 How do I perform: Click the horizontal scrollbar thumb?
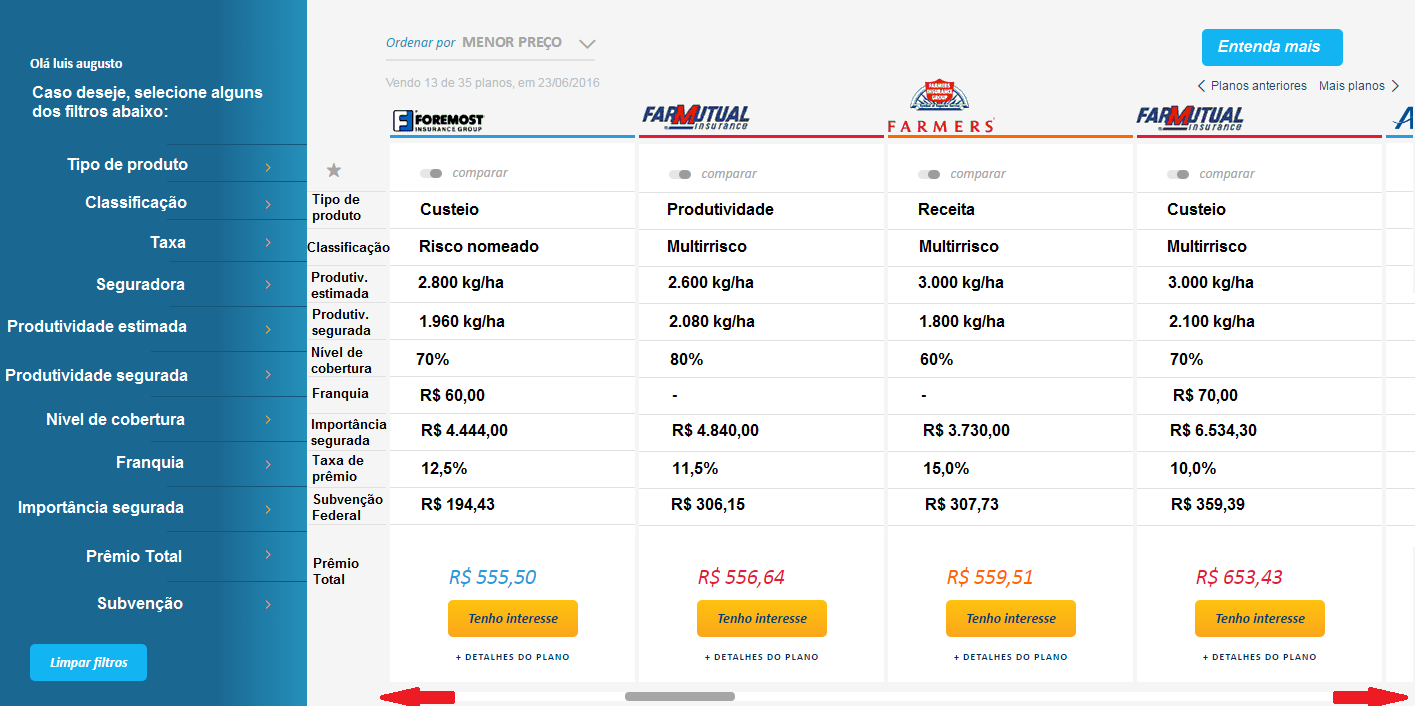(x=680, y=697)
